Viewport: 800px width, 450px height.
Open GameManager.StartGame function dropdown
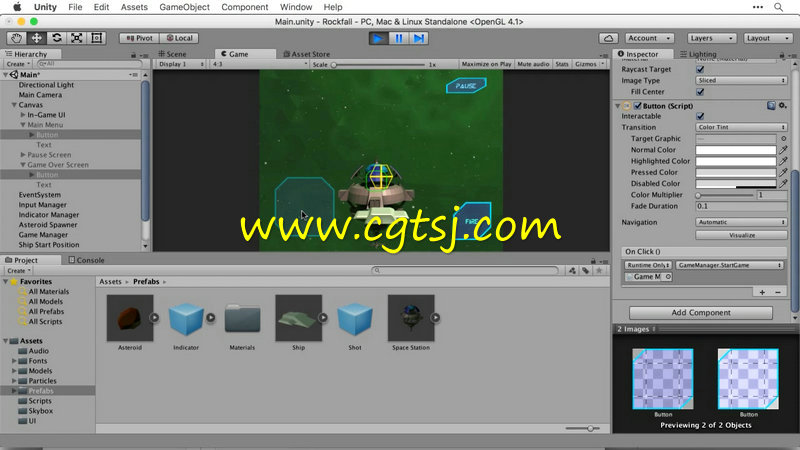tap(730, 265)
